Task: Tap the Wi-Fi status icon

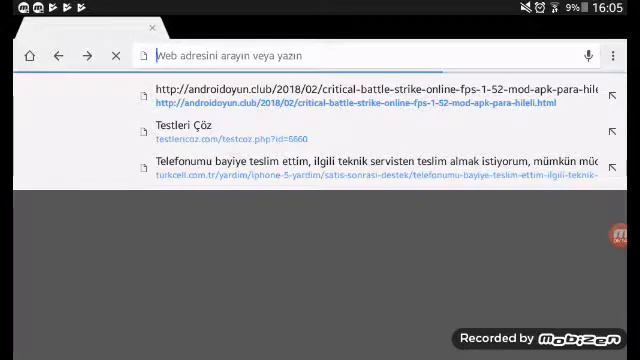Action: [x=555, y=7]
